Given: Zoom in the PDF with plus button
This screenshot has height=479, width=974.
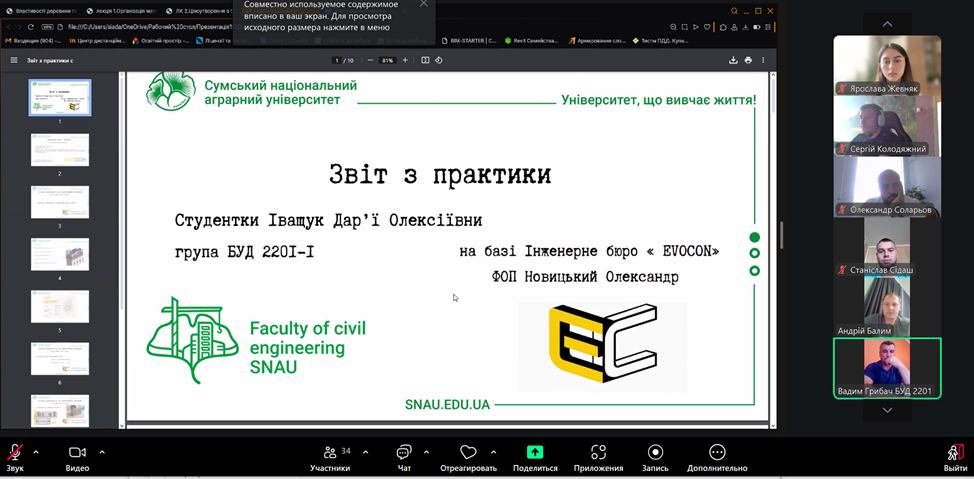Looking at the screenshot, I should [405, 60].
